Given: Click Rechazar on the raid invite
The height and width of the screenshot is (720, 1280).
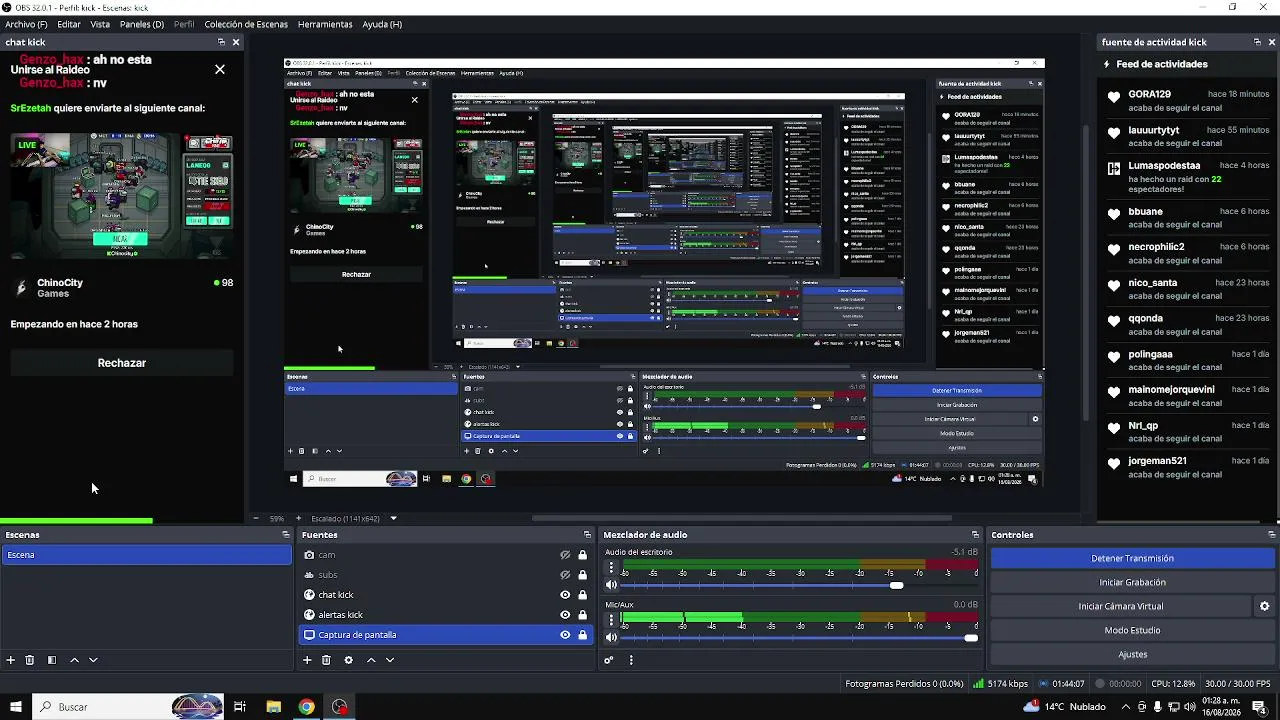Looking at the screenshot, I should [122, 363].
